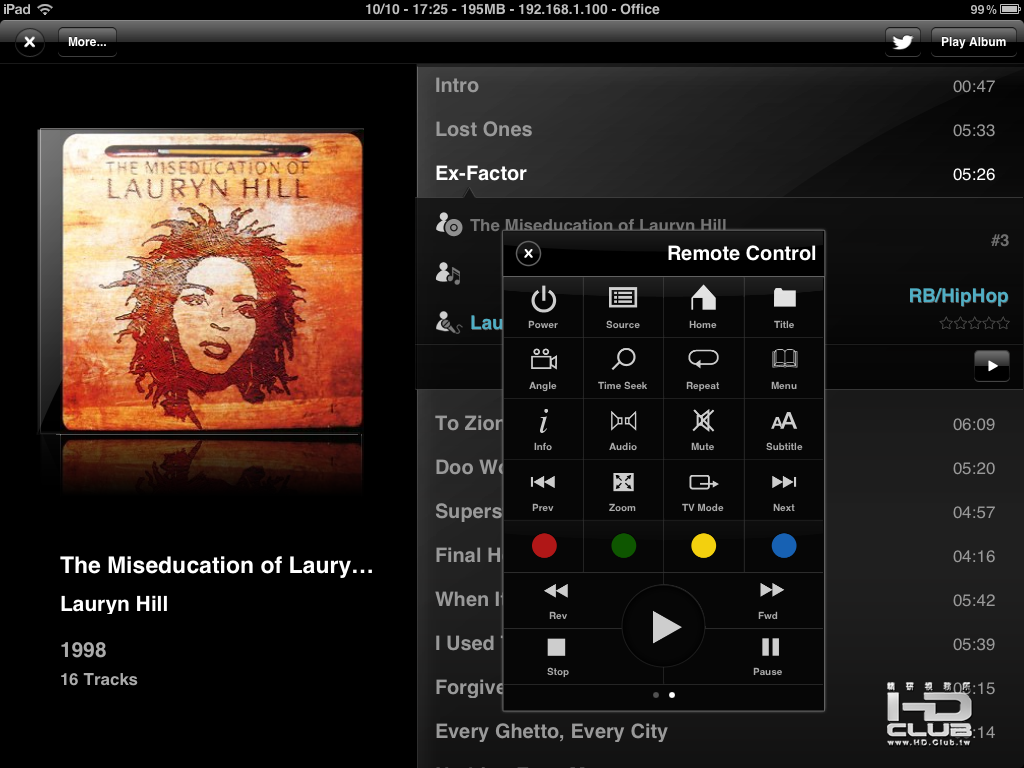This screenshot has height=768, width=1024.
Task: Pause playback
Action: 768,656
